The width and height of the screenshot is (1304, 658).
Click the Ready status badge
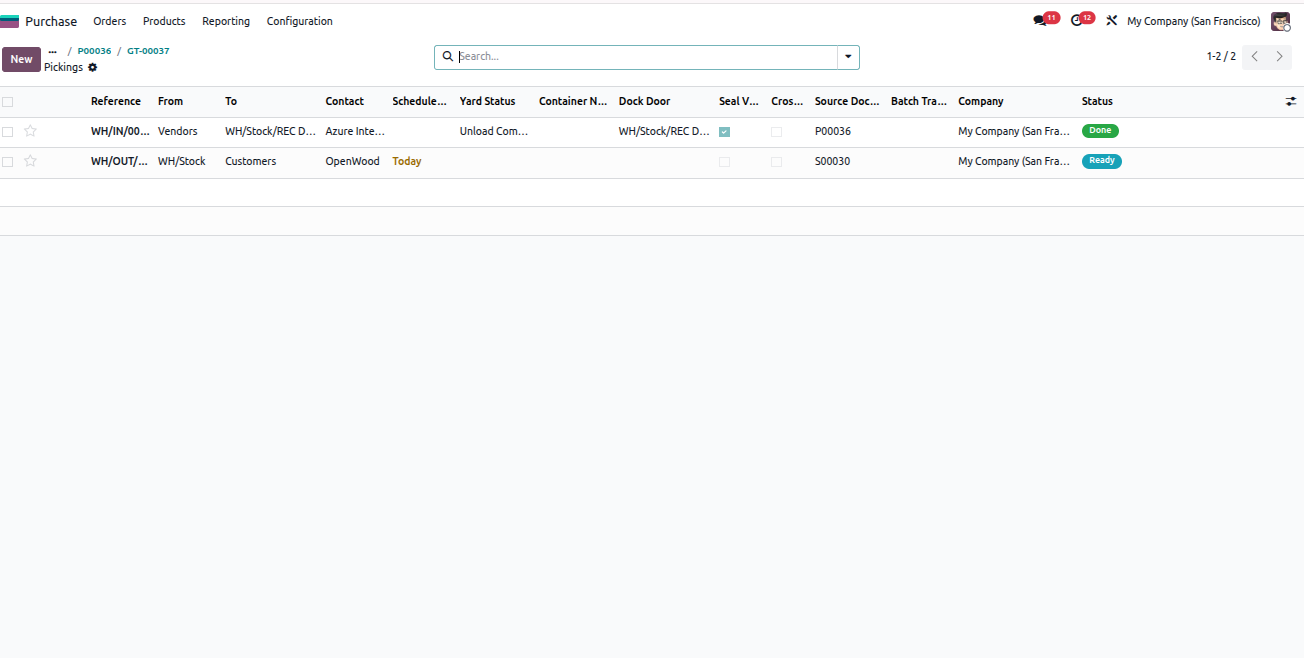1102,161
